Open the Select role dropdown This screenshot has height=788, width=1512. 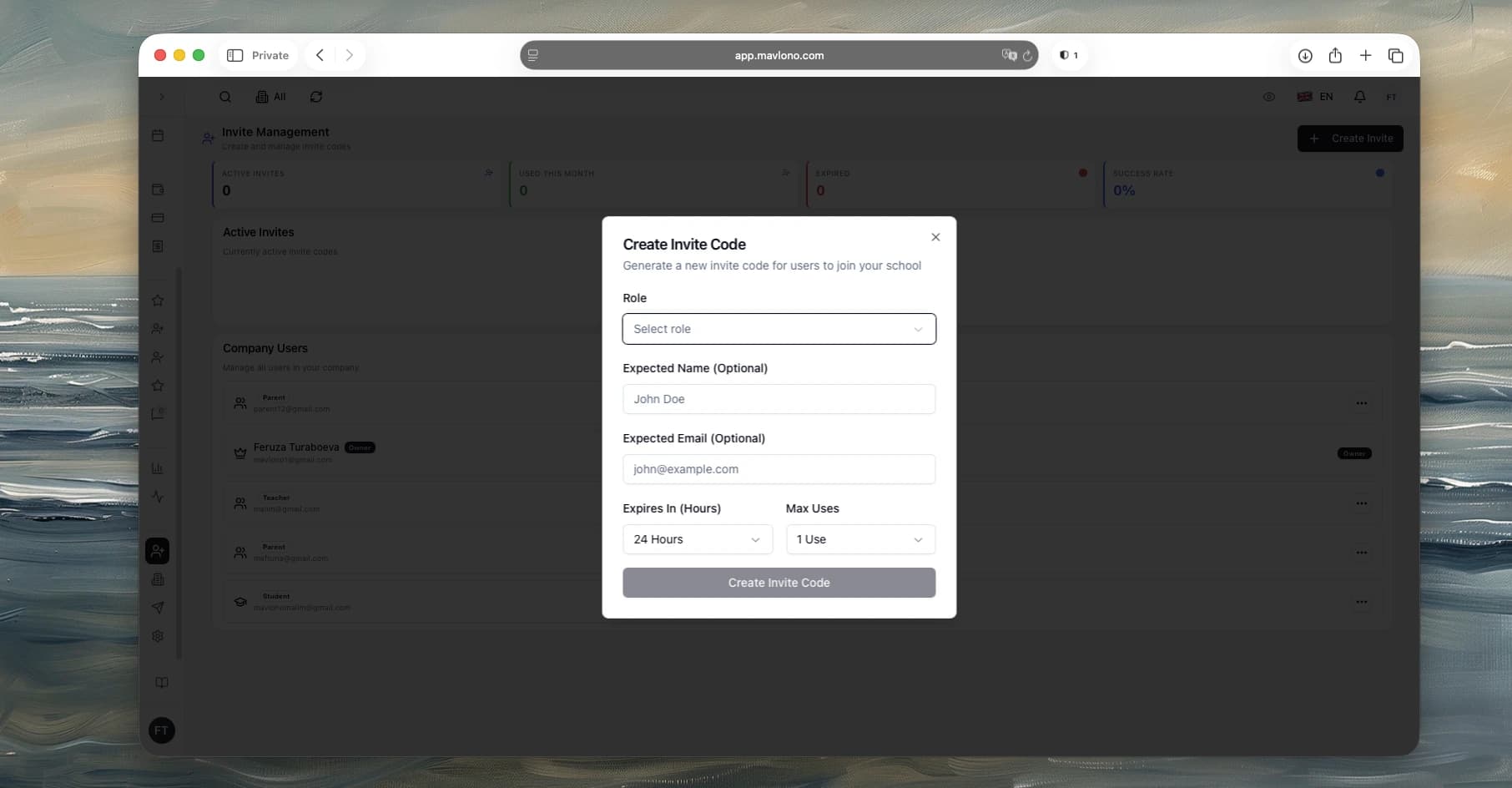pyautogui.click(x=778, y=328)
